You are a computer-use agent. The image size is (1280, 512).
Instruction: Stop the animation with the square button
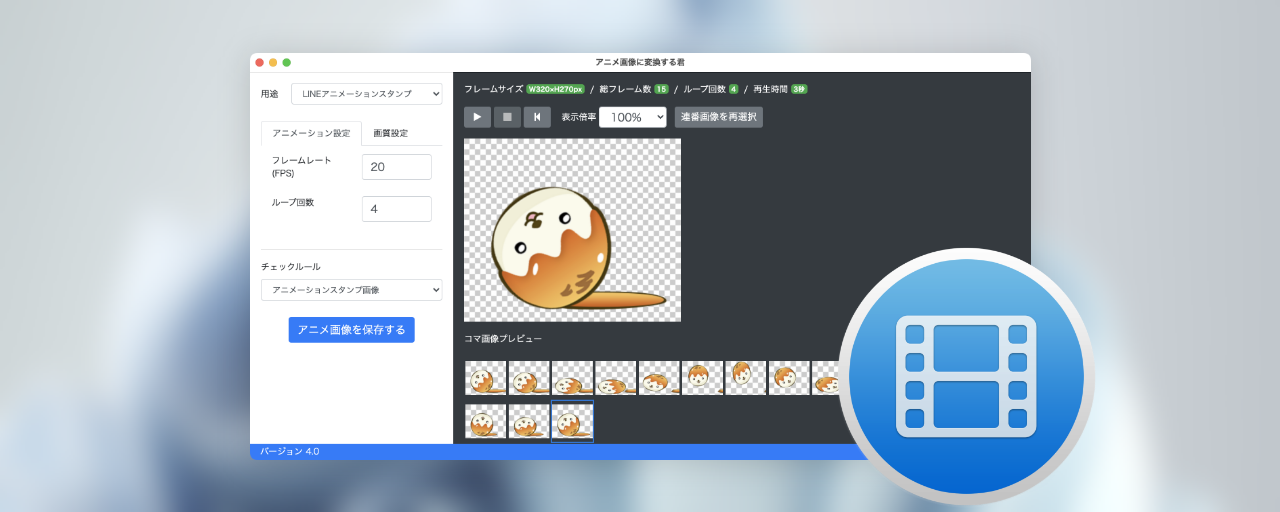click(x=507, y=117)
